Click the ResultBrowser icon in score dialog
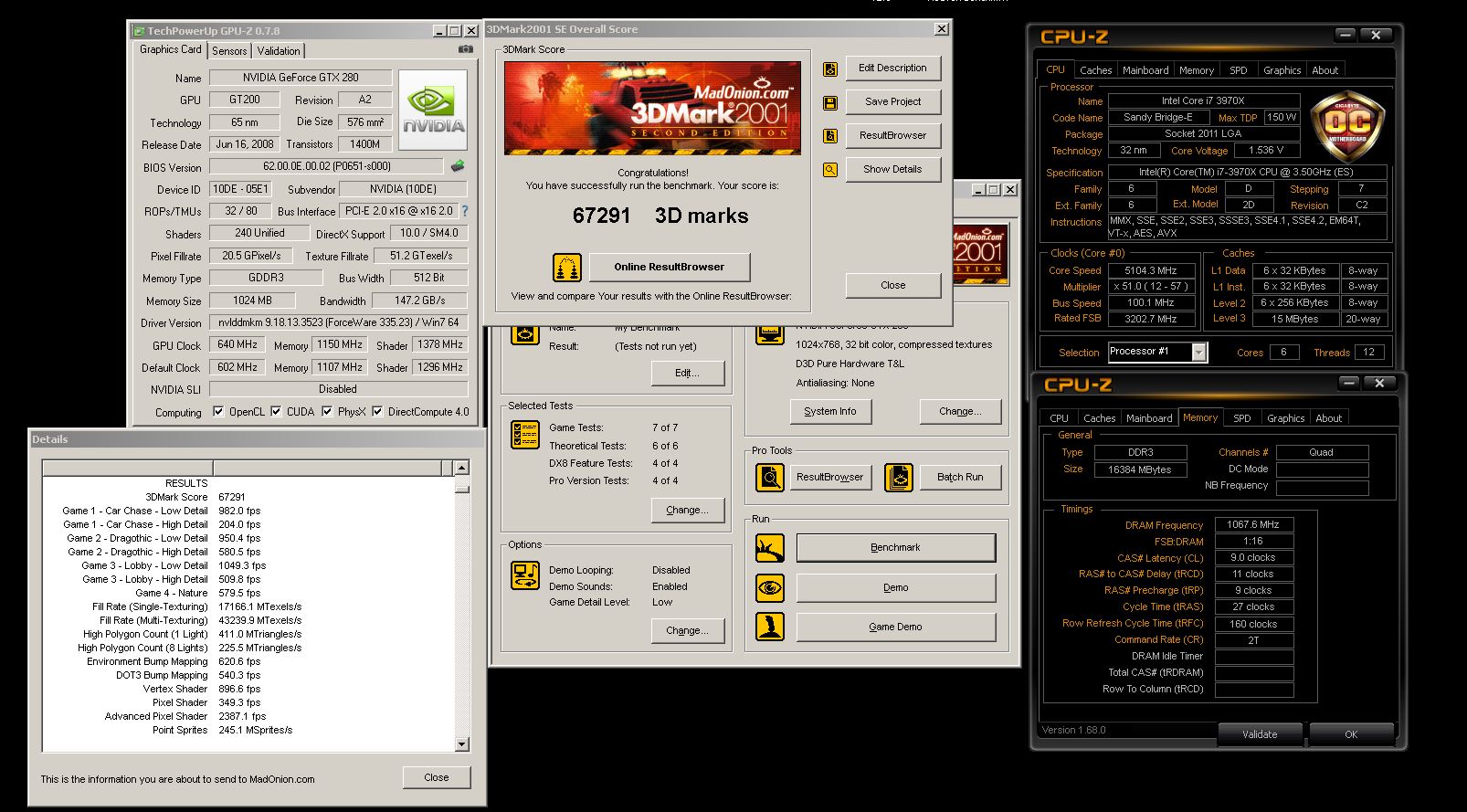Screen dimensions: 1467x812 830,136
